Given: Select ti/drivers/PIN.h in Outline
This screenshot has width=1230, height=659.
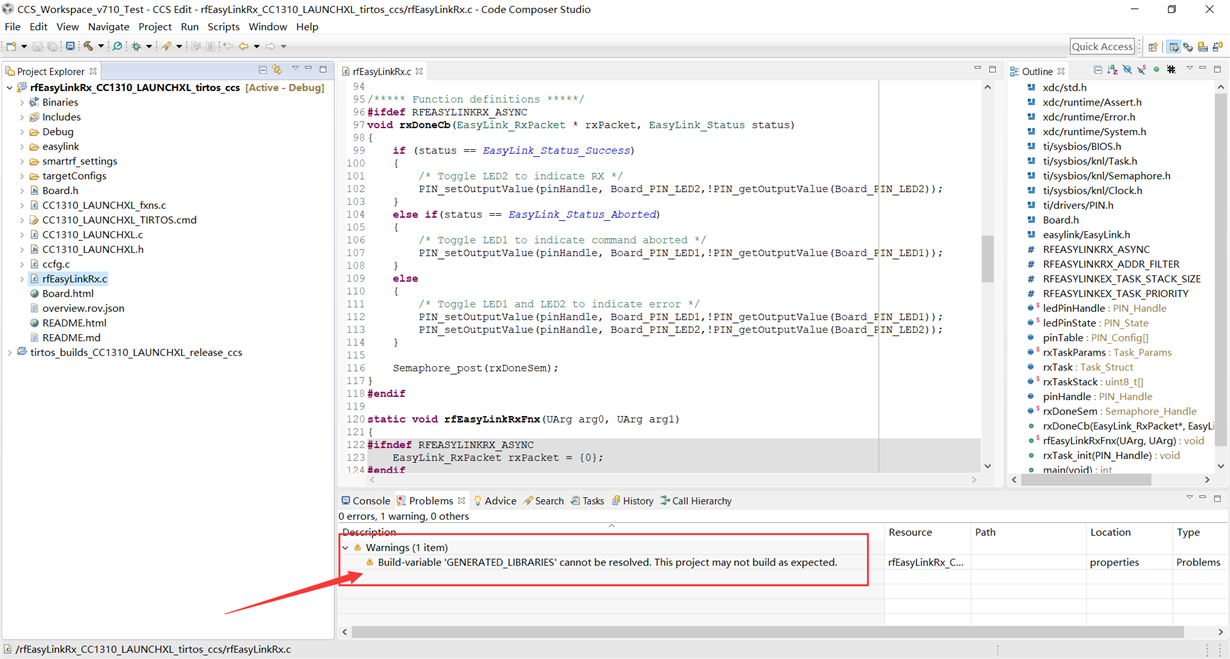Looking at the screenshot, I should [x=1077, y=205].
